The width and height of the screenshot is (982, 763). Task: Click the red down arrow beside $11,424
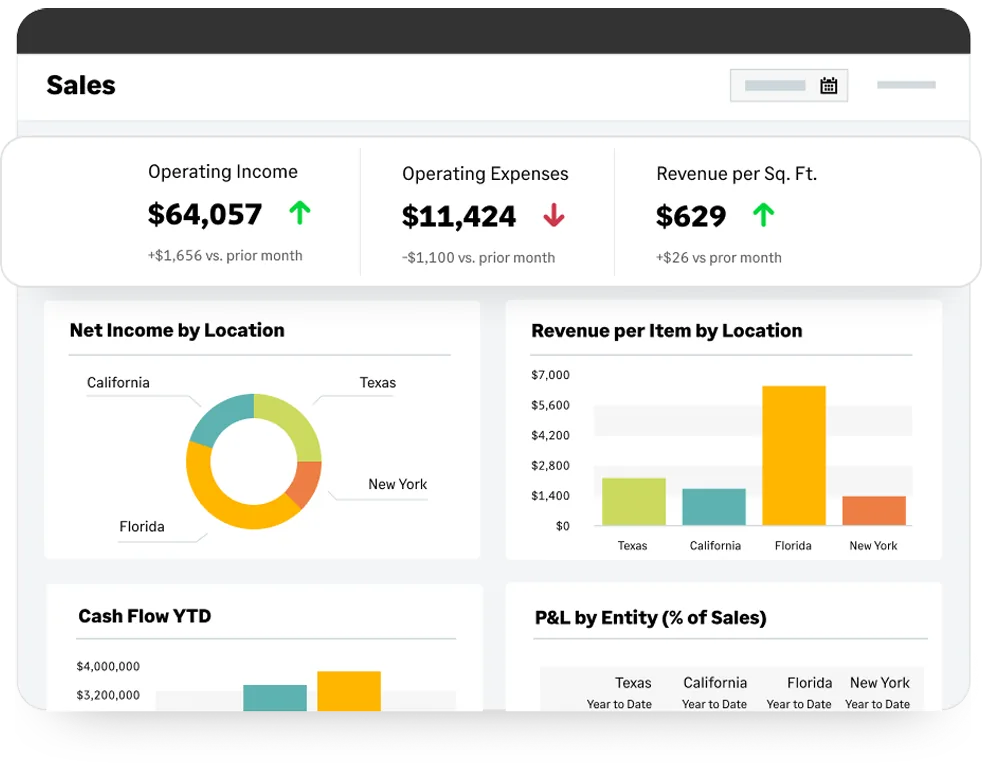pos(554,215)
